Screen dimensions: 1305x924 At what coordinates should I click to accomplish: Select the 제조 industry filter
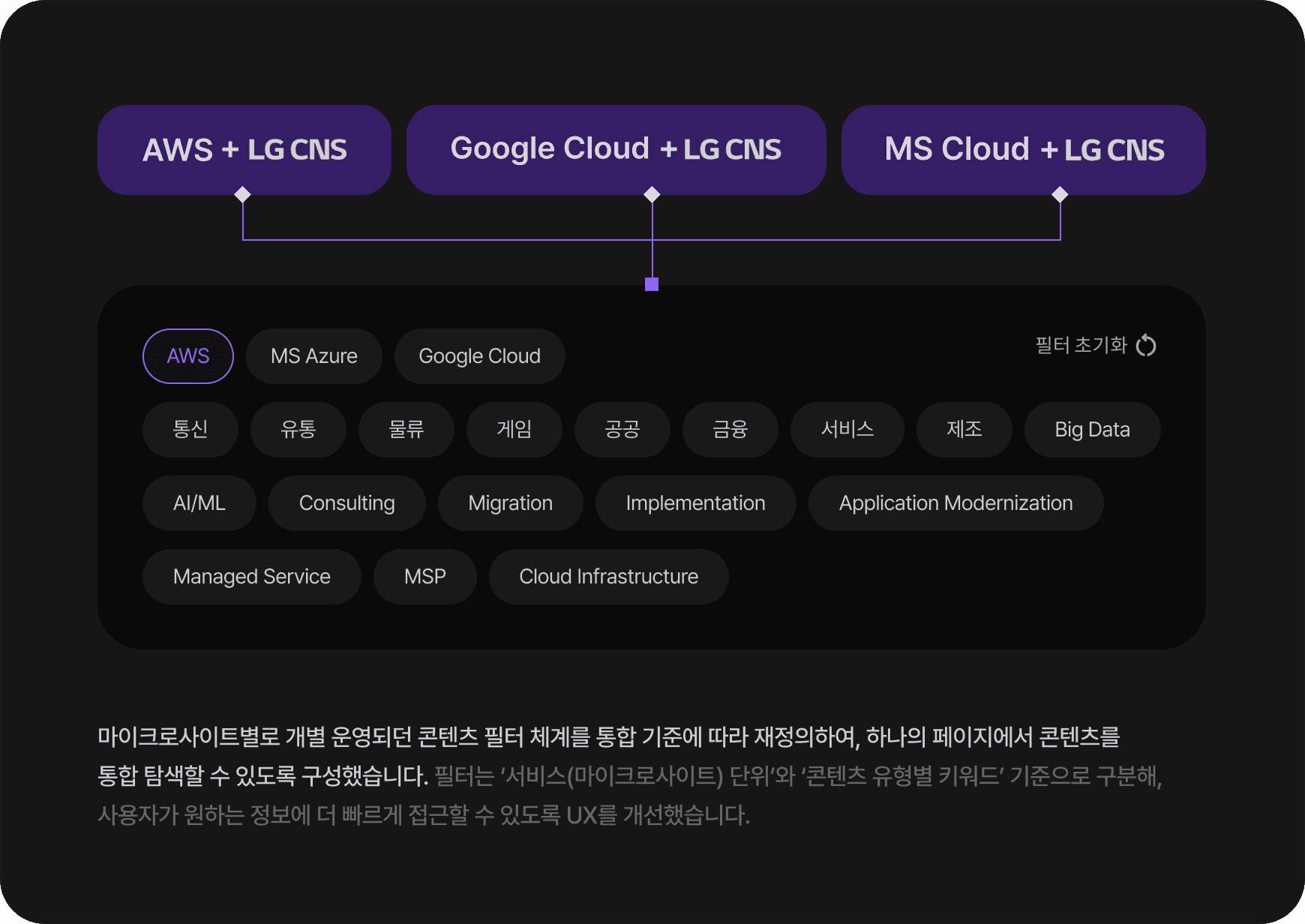point(964,430)
